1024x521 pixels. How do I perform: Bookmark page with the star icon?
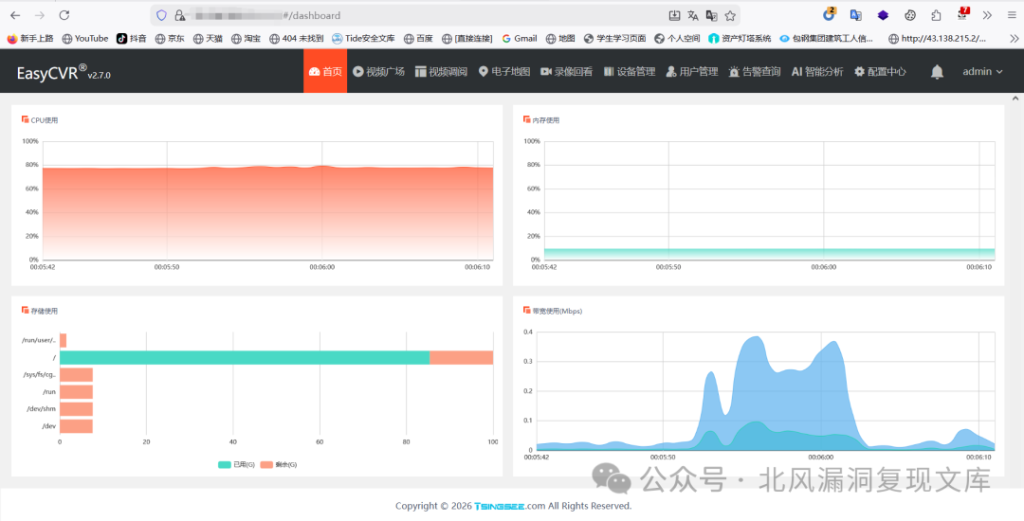click(x=731, y=15)
